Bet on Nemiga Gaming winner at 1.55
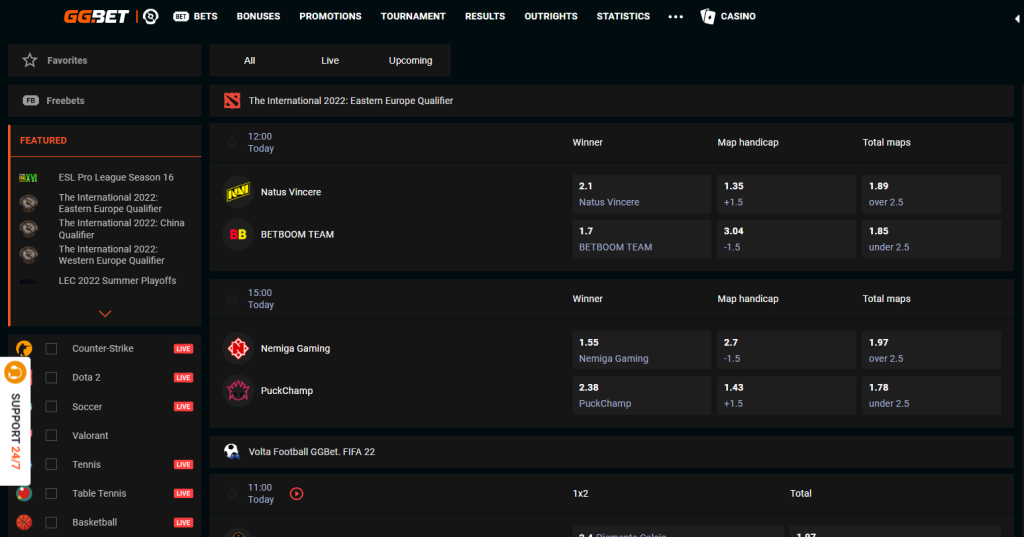Image resolution: width=1024 pixels, height=537 pixels. coord(641,350)
